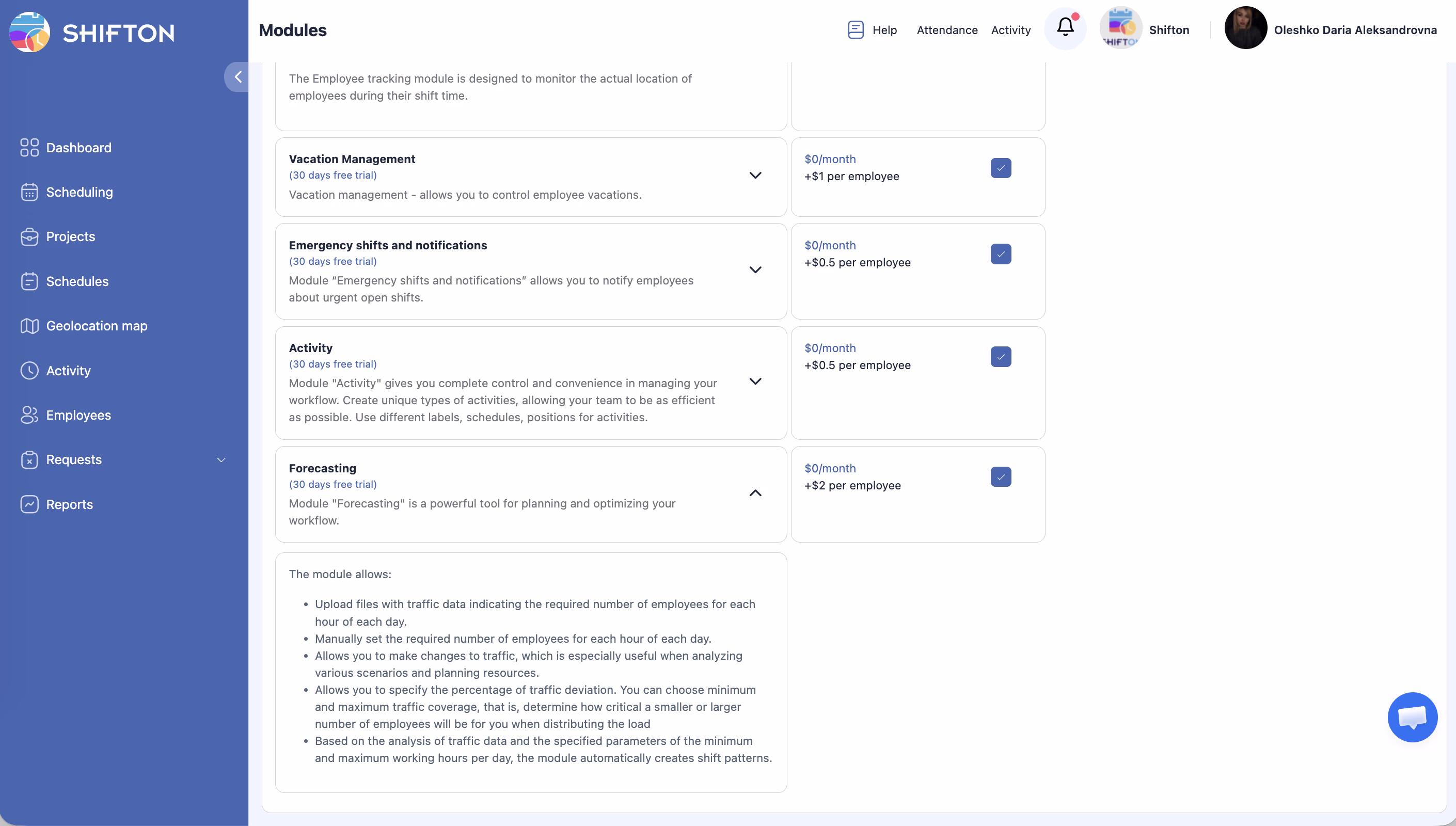Collapse the sidebar with the arrow button
Screen dimensions: 1456x826
[238, 76]
